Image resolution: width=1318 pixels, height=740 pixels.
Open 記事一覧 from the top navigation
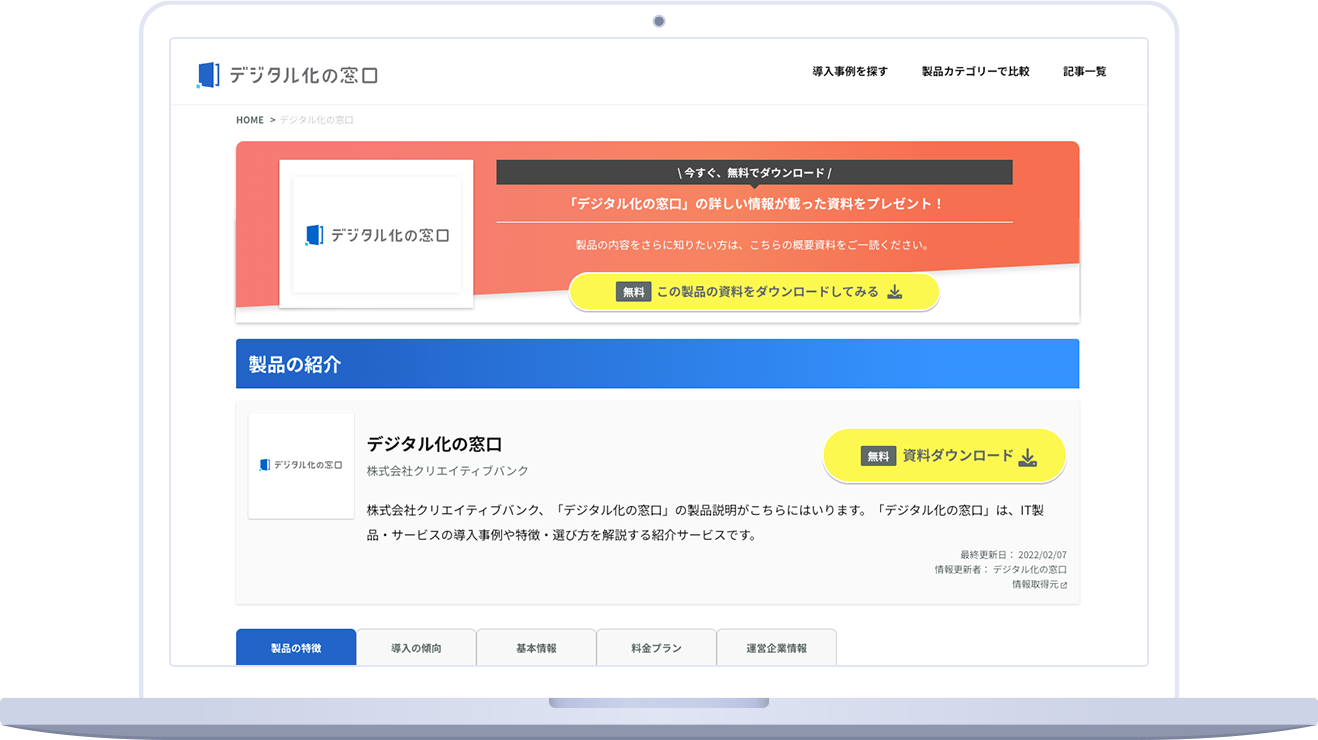(x=1084, y=71)
